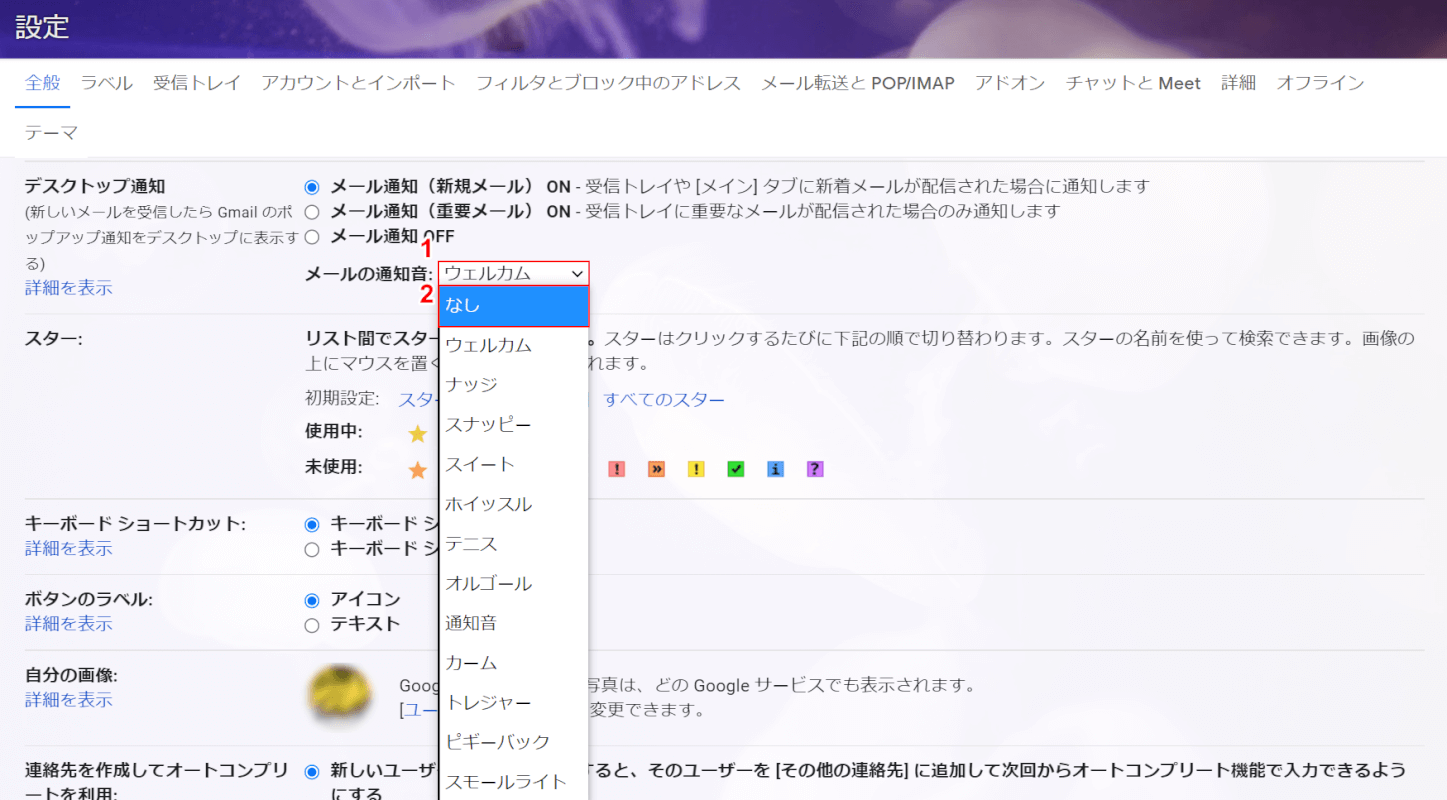Screen dimensions: 1447x800
Task: Select second キーボード ショートカット radio option
Action: pos(312,549)
